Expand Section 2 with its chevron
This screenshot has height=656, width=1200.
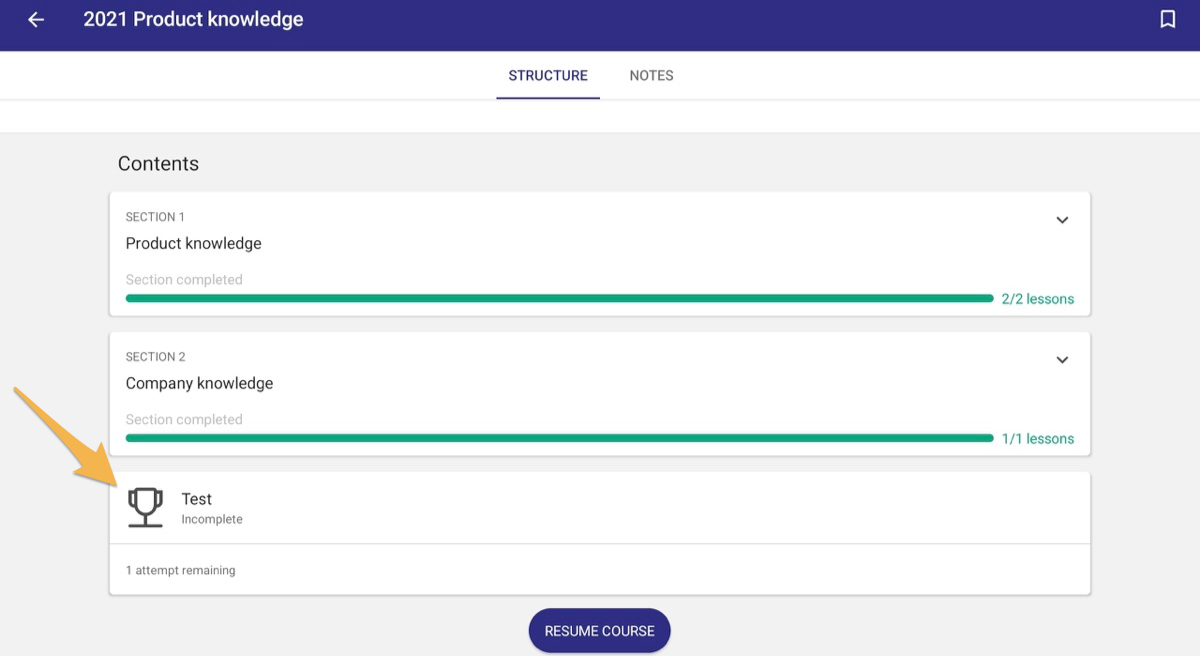coord(1062,360)
